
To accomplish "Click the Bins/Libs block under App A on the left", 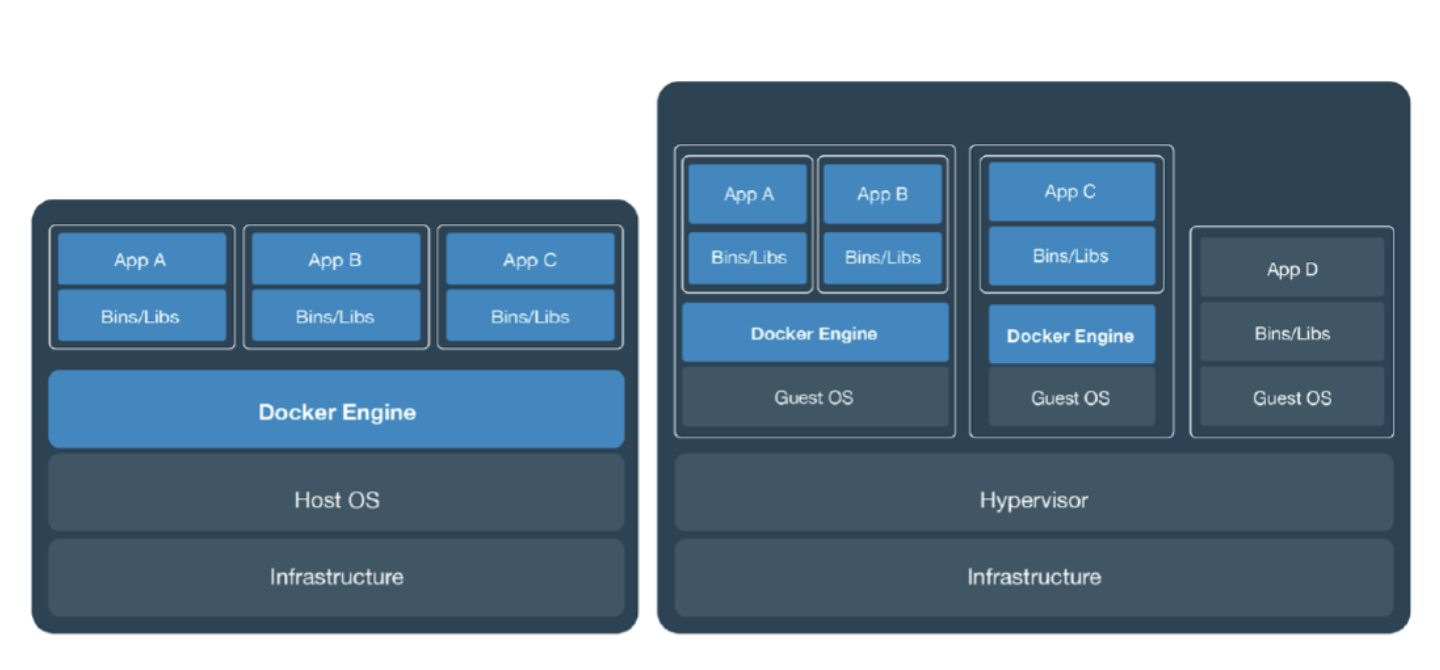I will [x=141, y=316].
